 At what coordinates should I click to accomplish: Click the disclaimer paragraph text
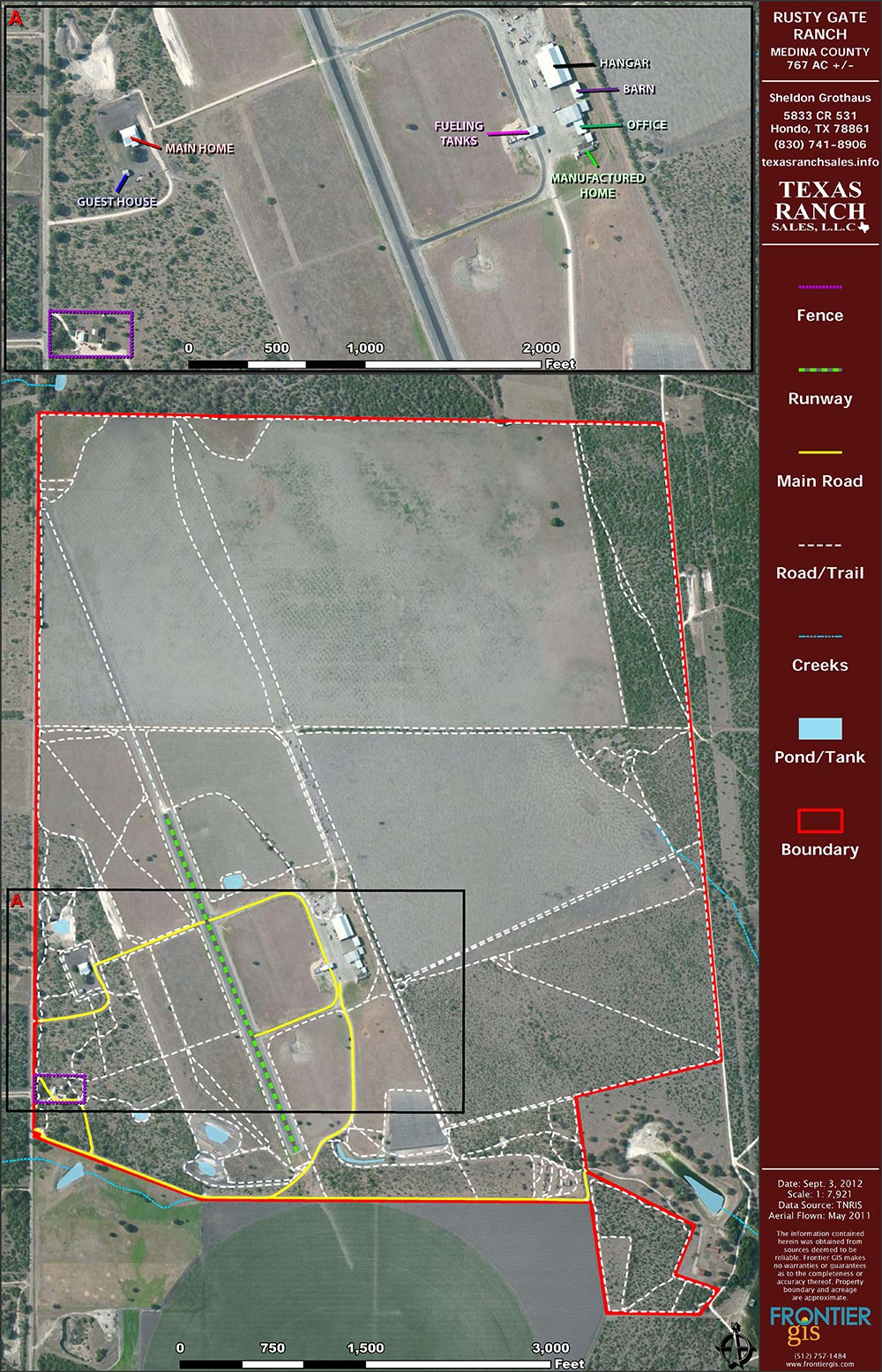[820, 1265]
